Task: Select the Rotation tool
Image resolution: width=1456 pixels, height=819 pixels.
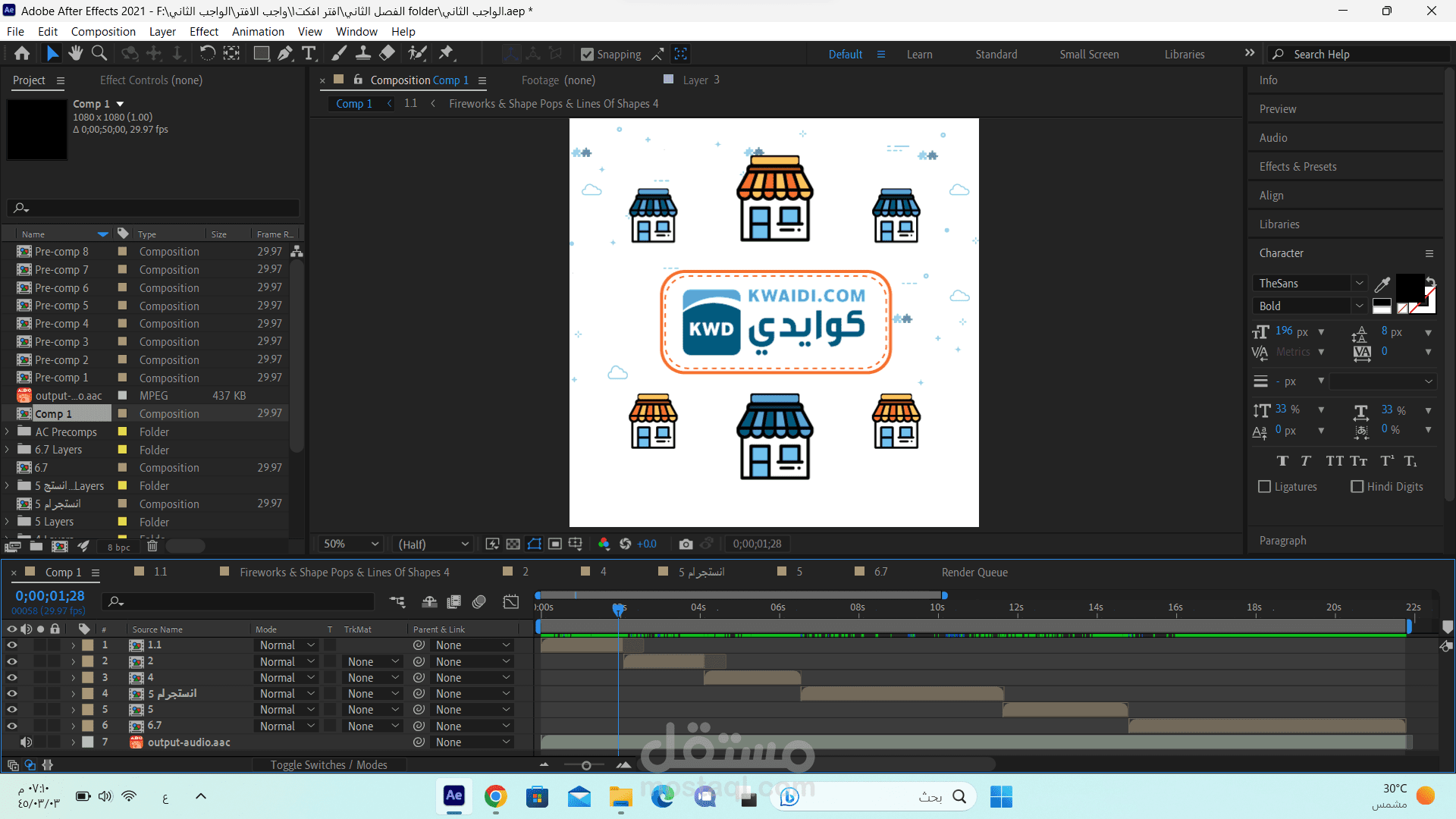Action: coord(207,53)
